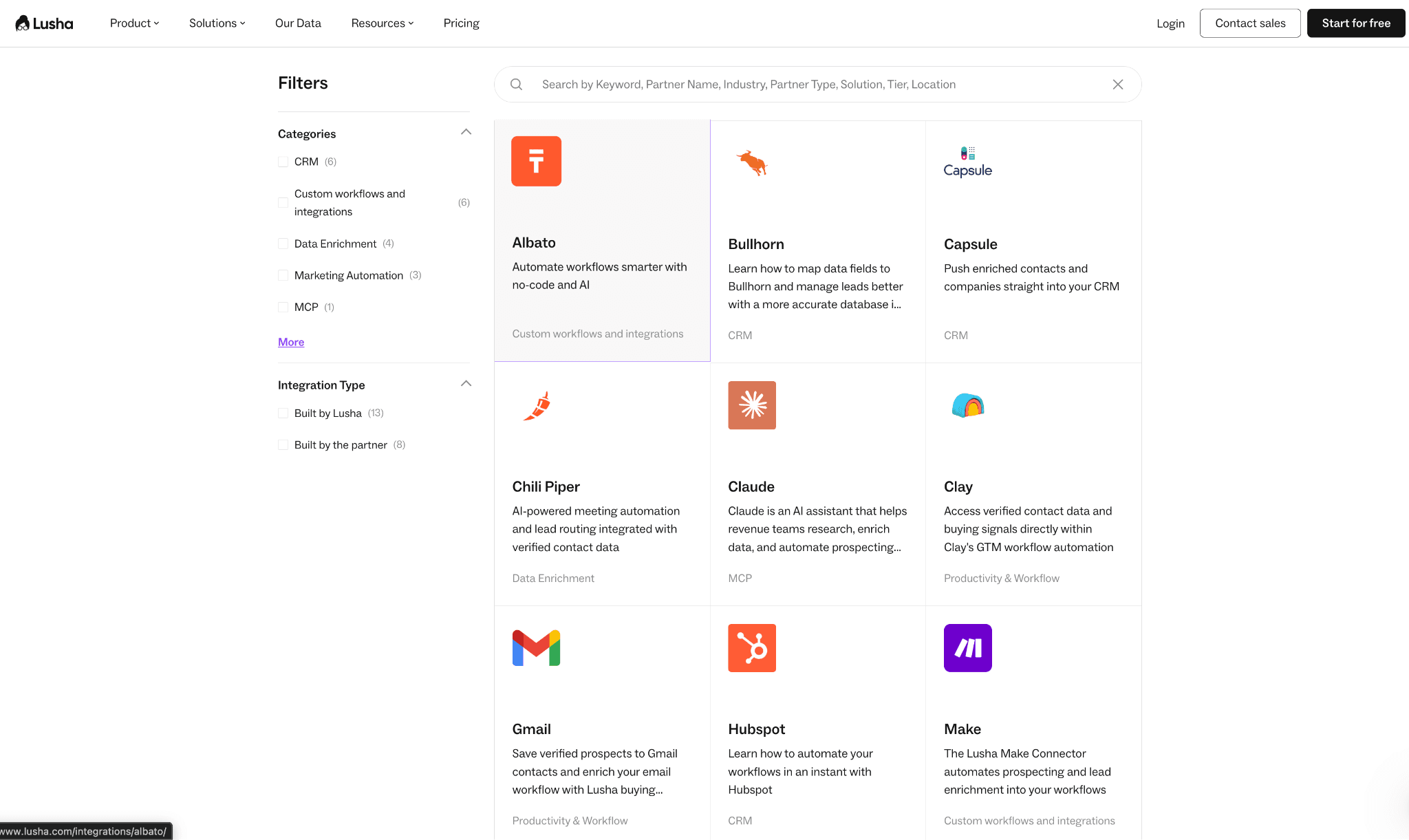Open the Chili Piper title link

(x=546, y=487)
